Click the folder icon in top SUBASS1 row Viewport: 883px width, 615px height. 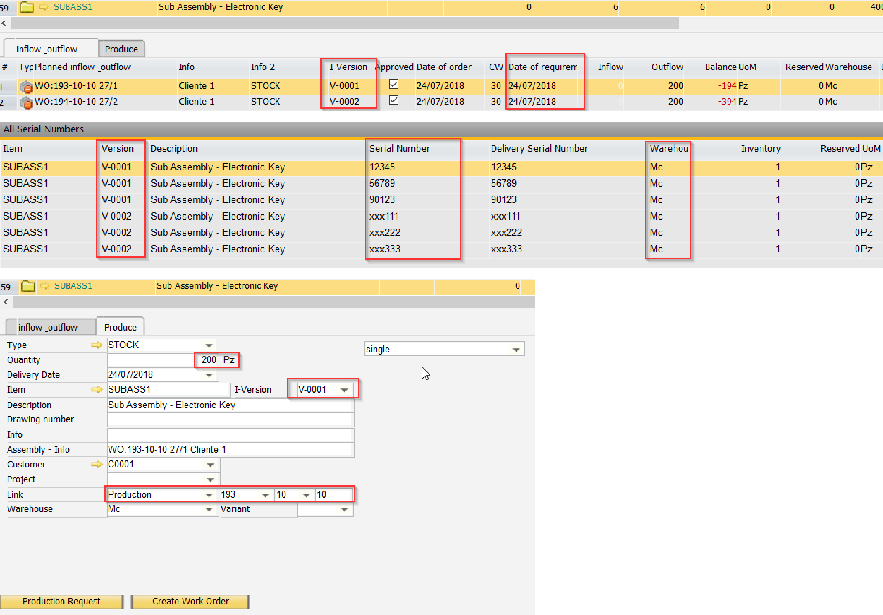point(26,7)
